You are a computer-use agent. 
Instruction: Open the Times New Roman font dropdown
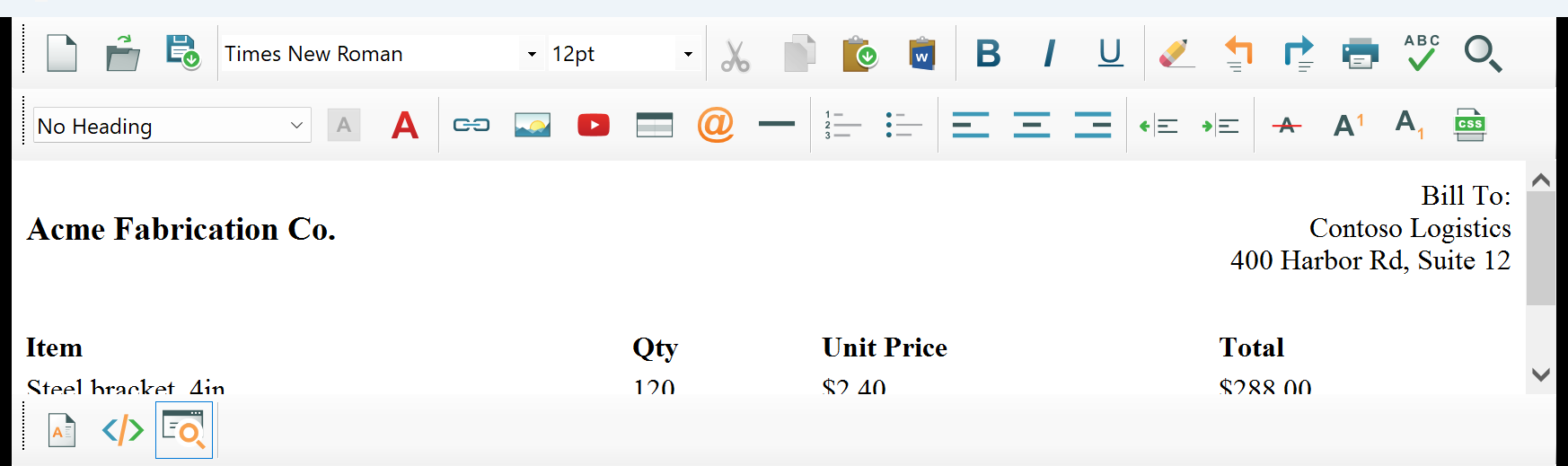click(x=532, y=54)
